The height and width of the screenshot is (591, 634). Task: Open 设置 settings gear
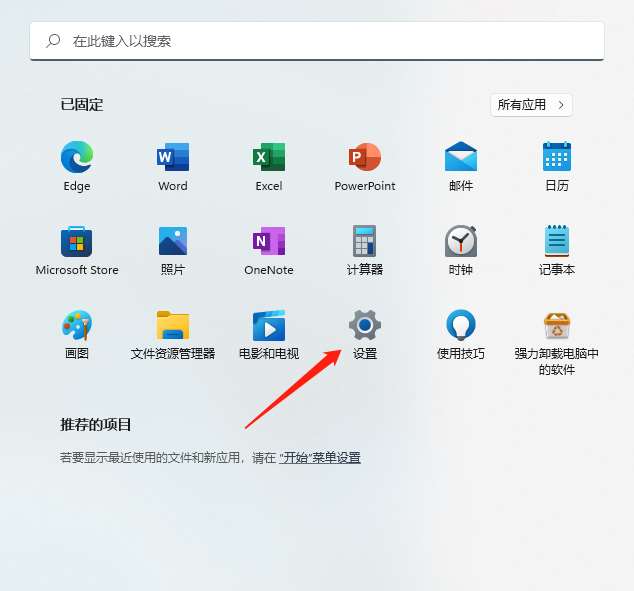(x=365, y=325)
